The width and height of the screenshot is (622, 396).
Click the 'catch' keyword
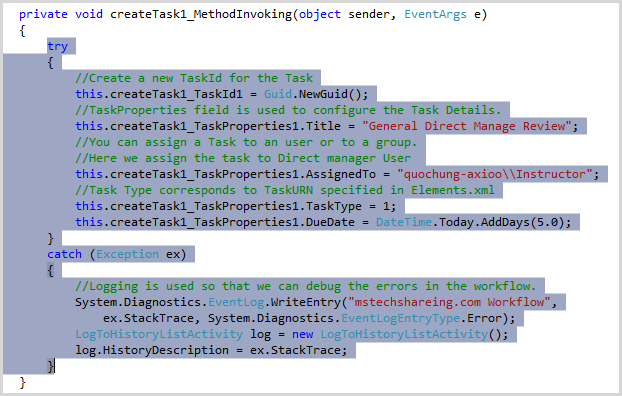pyautogui.click(x=64, y=254)
